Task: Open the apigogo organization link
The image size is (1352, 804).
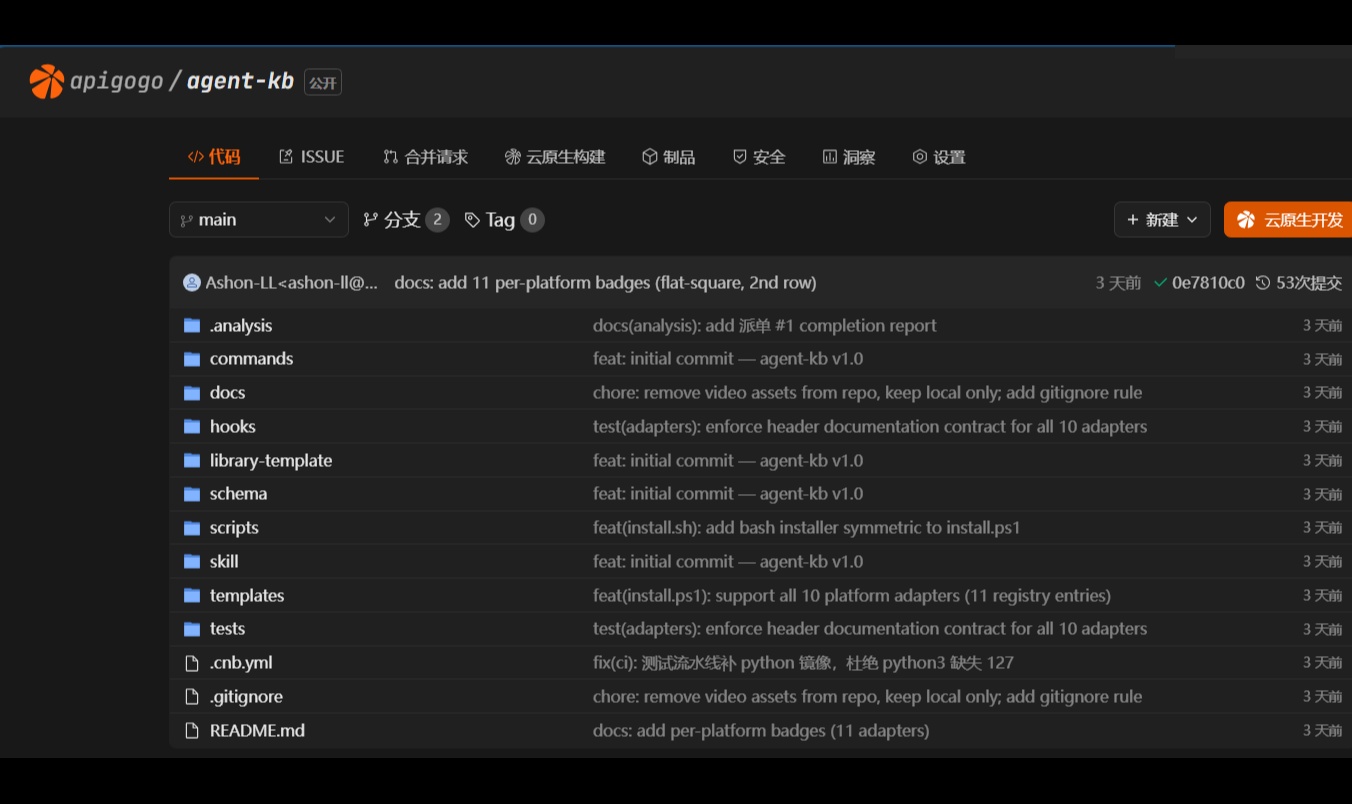Action: coord(116,82)
